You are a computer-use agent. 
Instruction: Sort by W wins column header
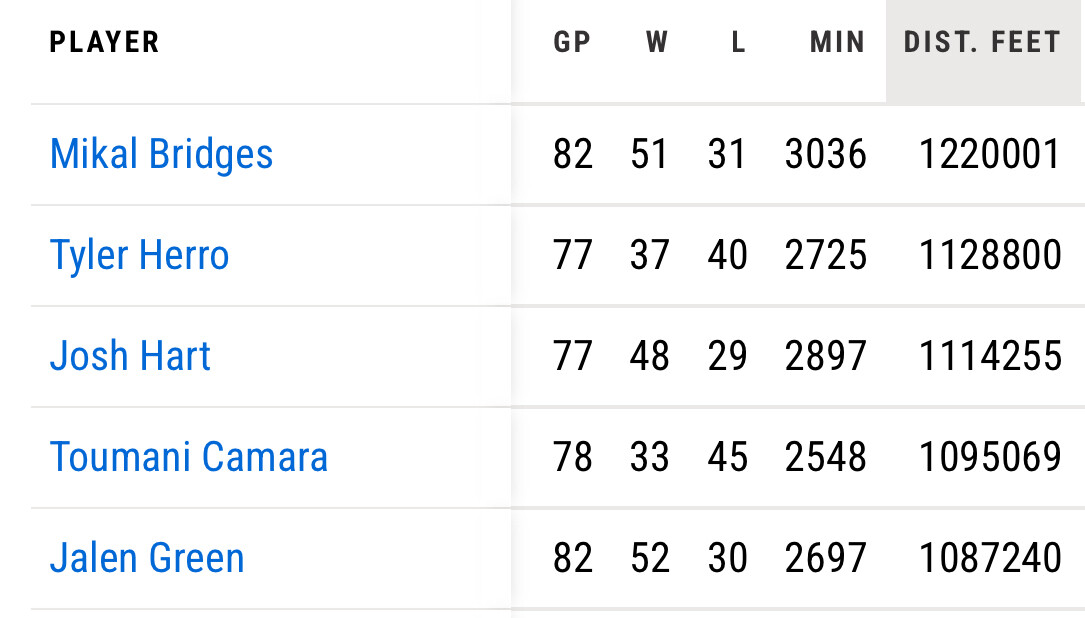click(x=656, y=42)
